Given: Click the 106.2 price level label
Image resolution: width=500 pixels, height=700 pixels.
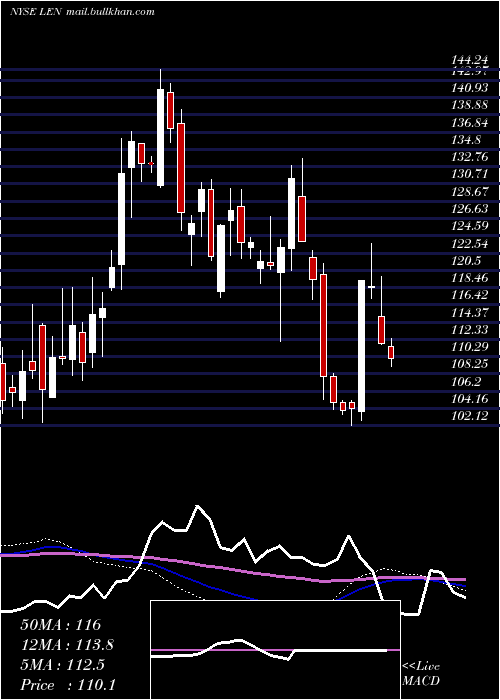Looking at the screenshot, I should tap(466, 381).
